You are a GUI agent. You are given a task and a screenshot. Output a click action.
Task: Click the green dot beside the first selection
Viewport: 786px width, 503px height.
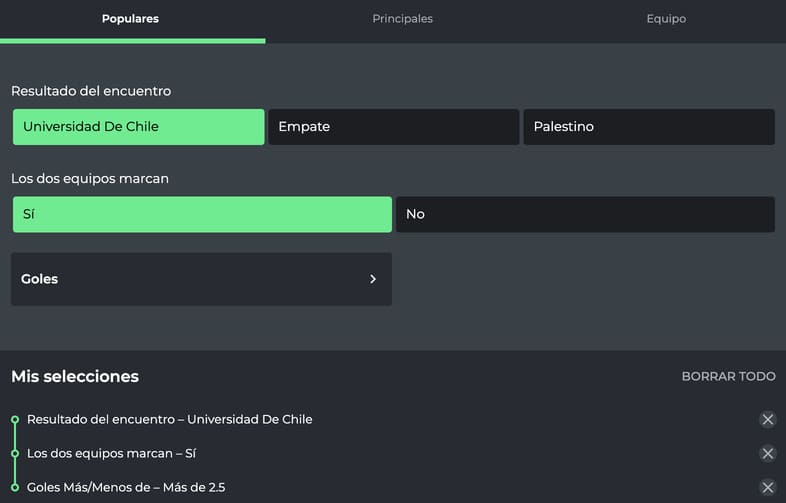[x=15, y=420]
